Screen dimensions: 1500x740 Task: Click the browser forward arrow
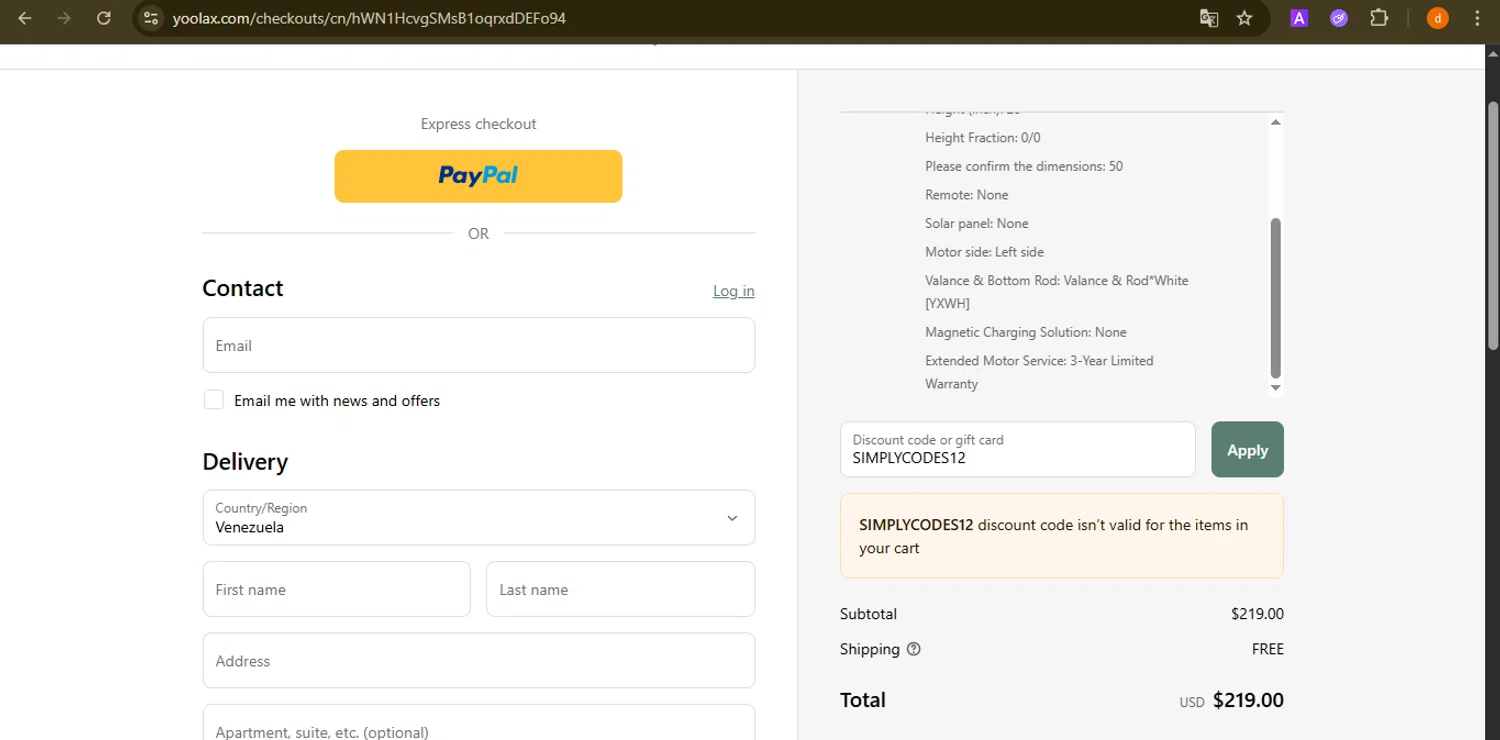64,18
